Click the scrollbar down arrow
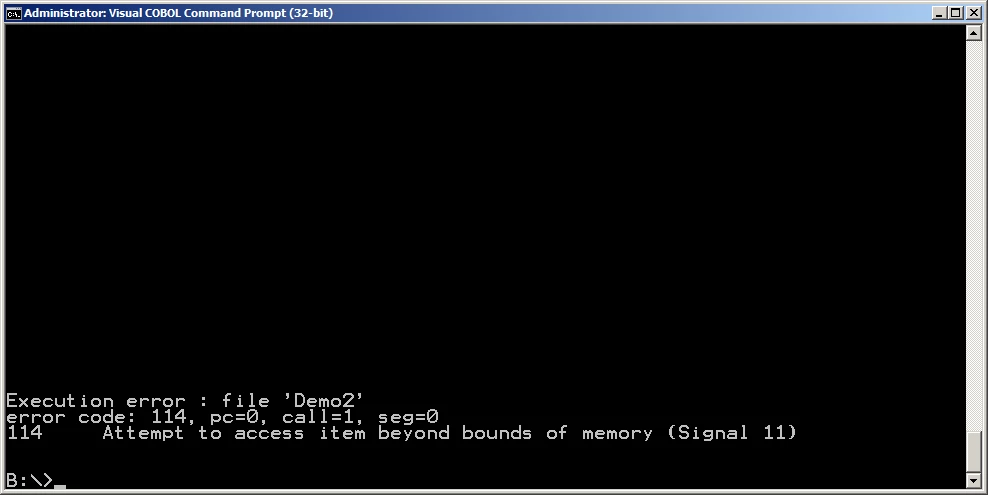This screenshot has width=988, height=495. pos(974,481)
